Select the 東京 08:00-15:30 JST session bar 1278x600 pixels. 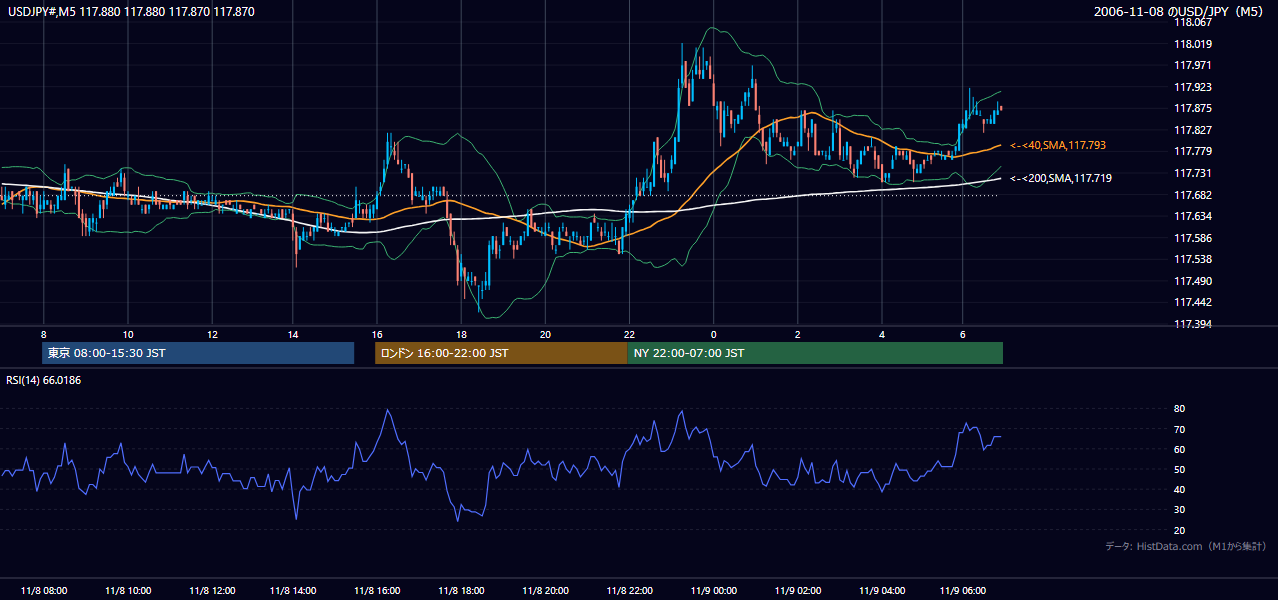[198, 353]
